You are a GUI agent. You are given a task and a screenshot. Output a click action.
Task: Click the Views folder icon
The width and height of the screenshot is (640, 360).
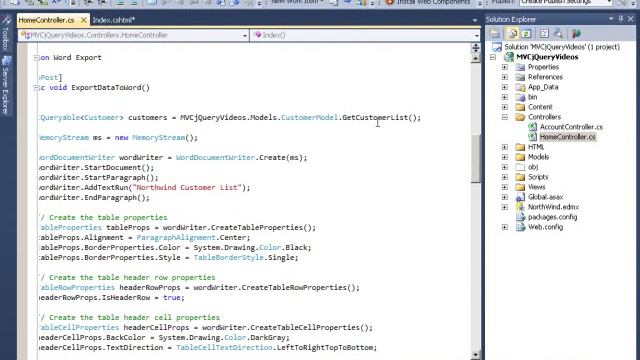point(520,187)
